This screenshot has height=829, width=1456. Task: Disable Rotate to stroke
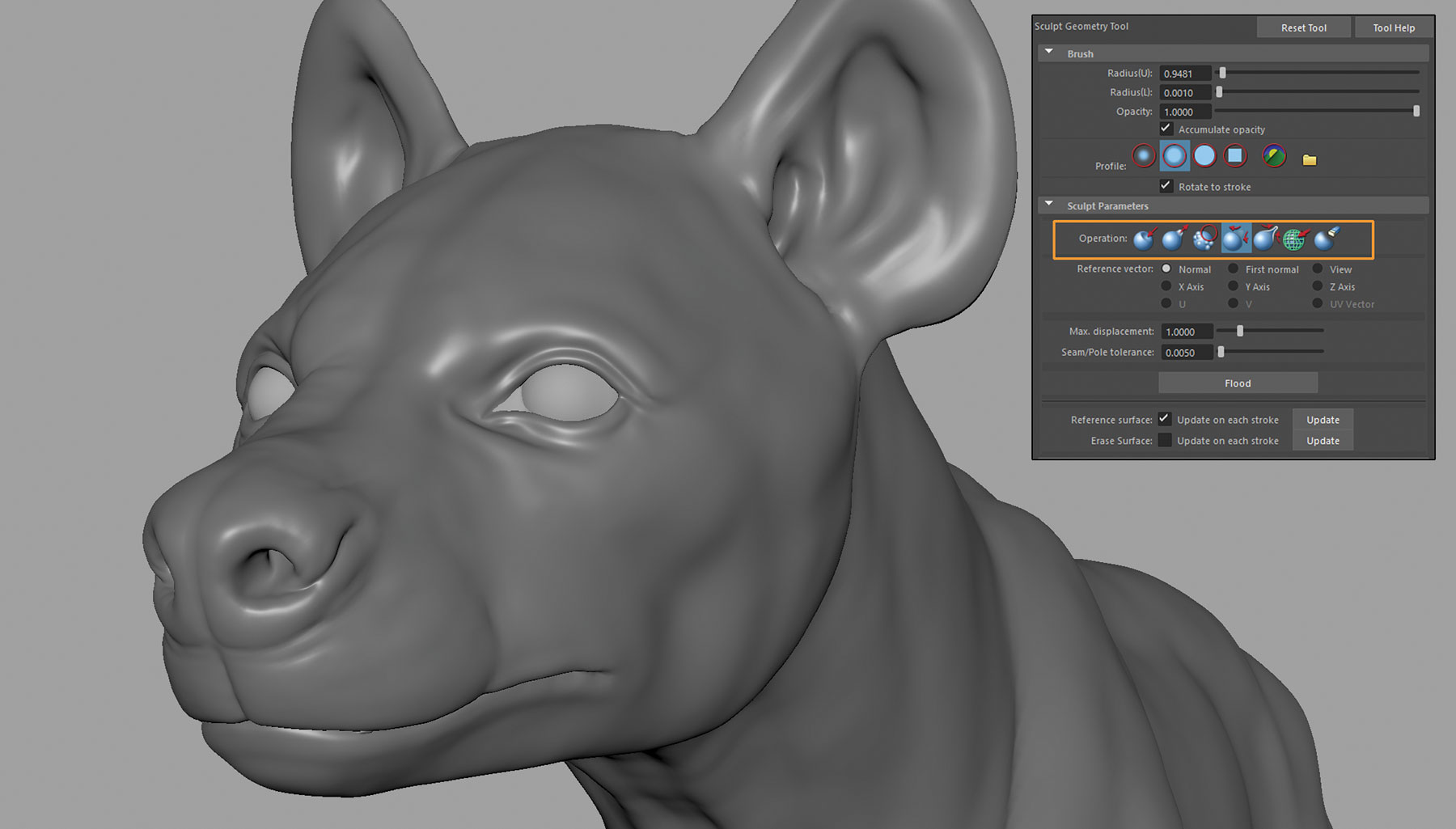[1166, 186]
